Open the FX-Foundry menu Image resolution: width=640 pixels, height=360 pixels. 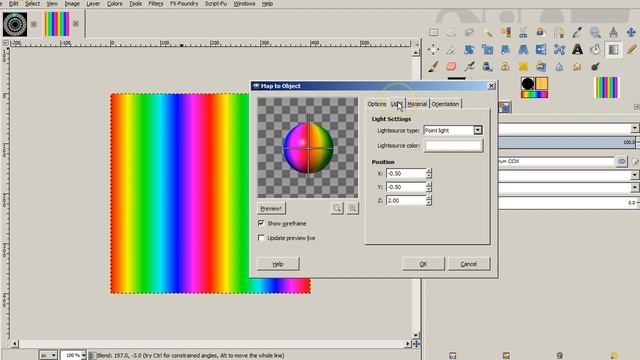[x=184, y=4]
